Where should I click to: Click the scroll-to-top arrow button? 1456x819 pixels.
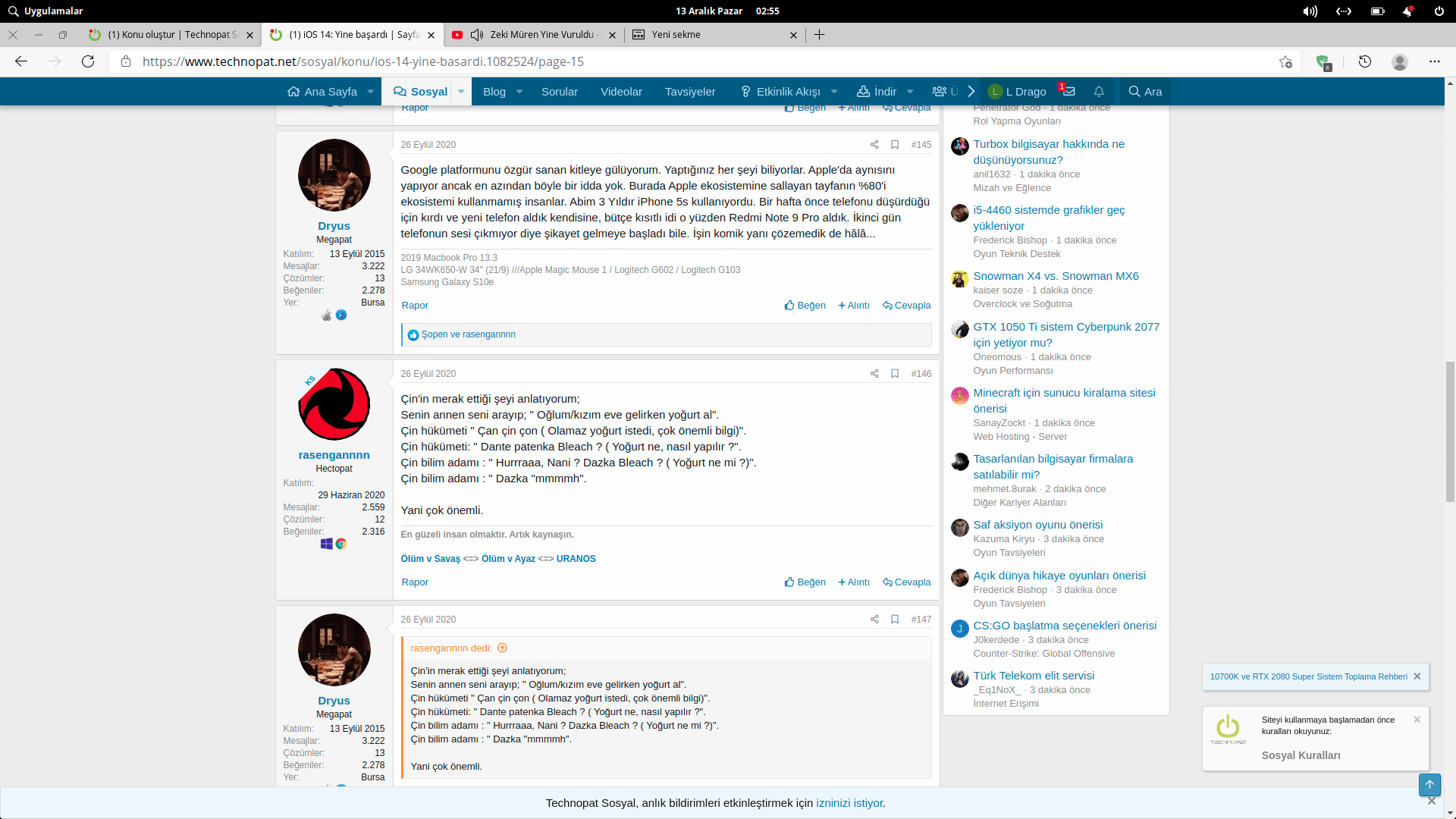coord(1429,785)
